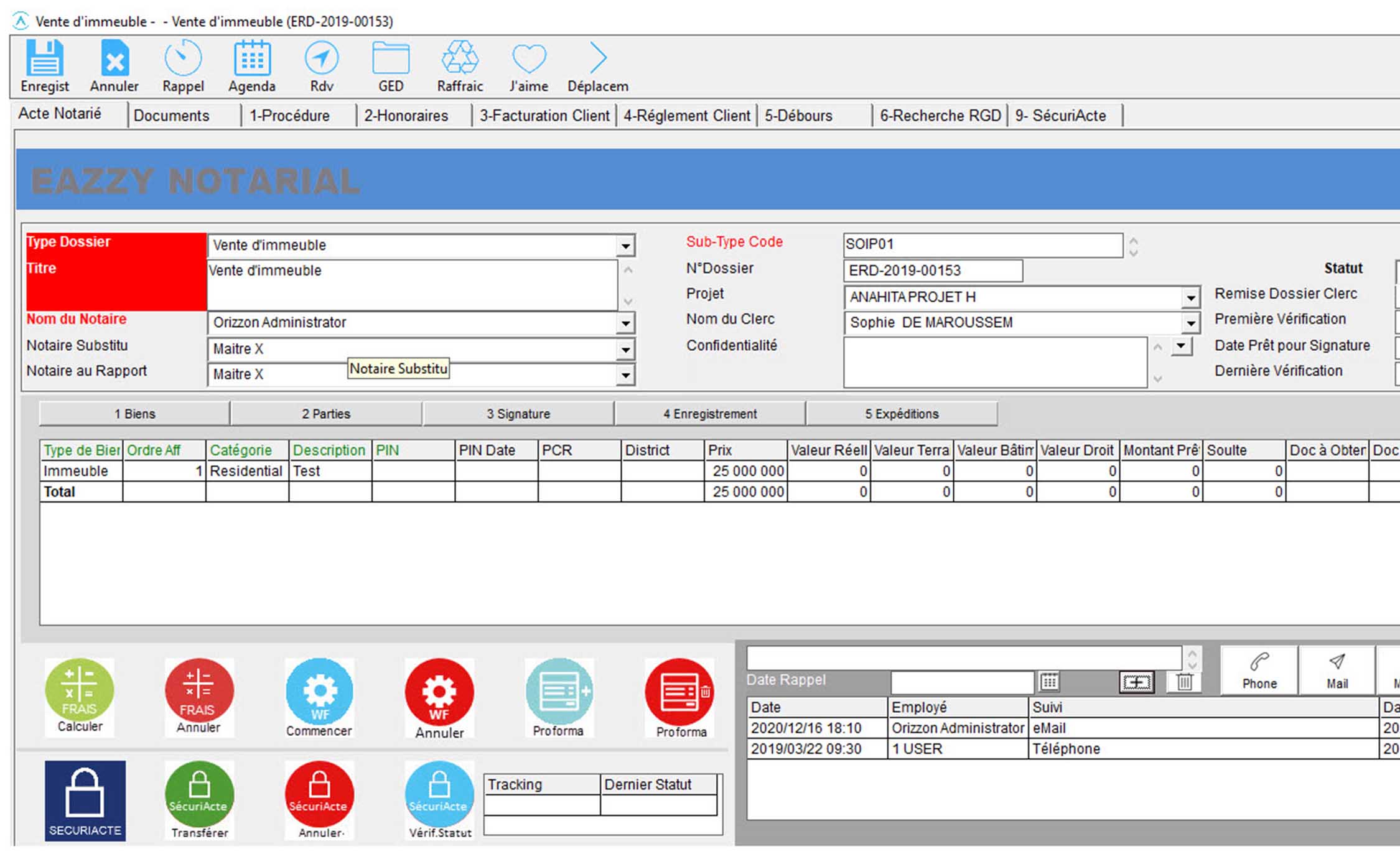The height and width of the screenshot is (854, 1400).
Task: Click the Prix cell 25 000 000 in the Immeuble row
Action: (x=745, y=471)
